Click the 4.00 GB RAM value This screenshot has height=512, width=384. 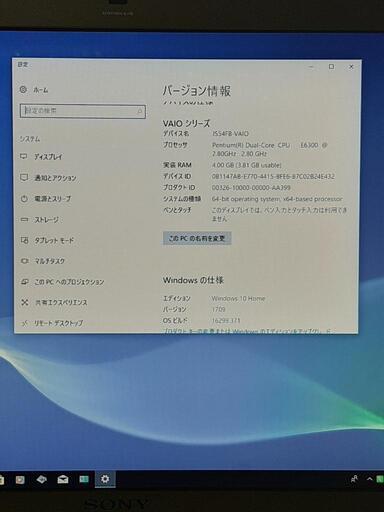(x=247, y=165)
